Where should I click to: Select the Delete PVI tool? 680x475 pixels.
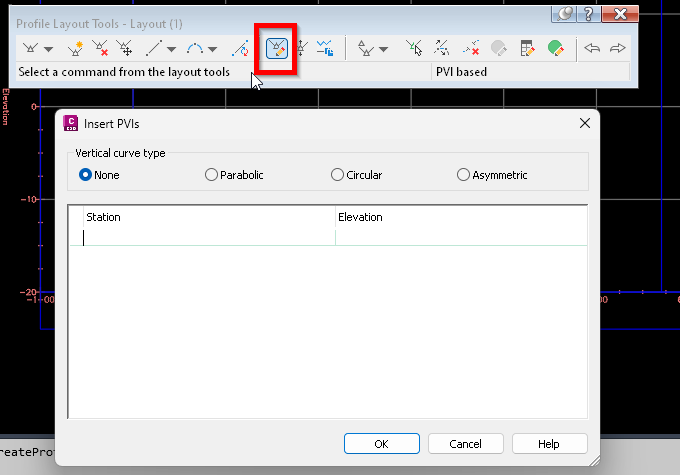click(100, 48)
